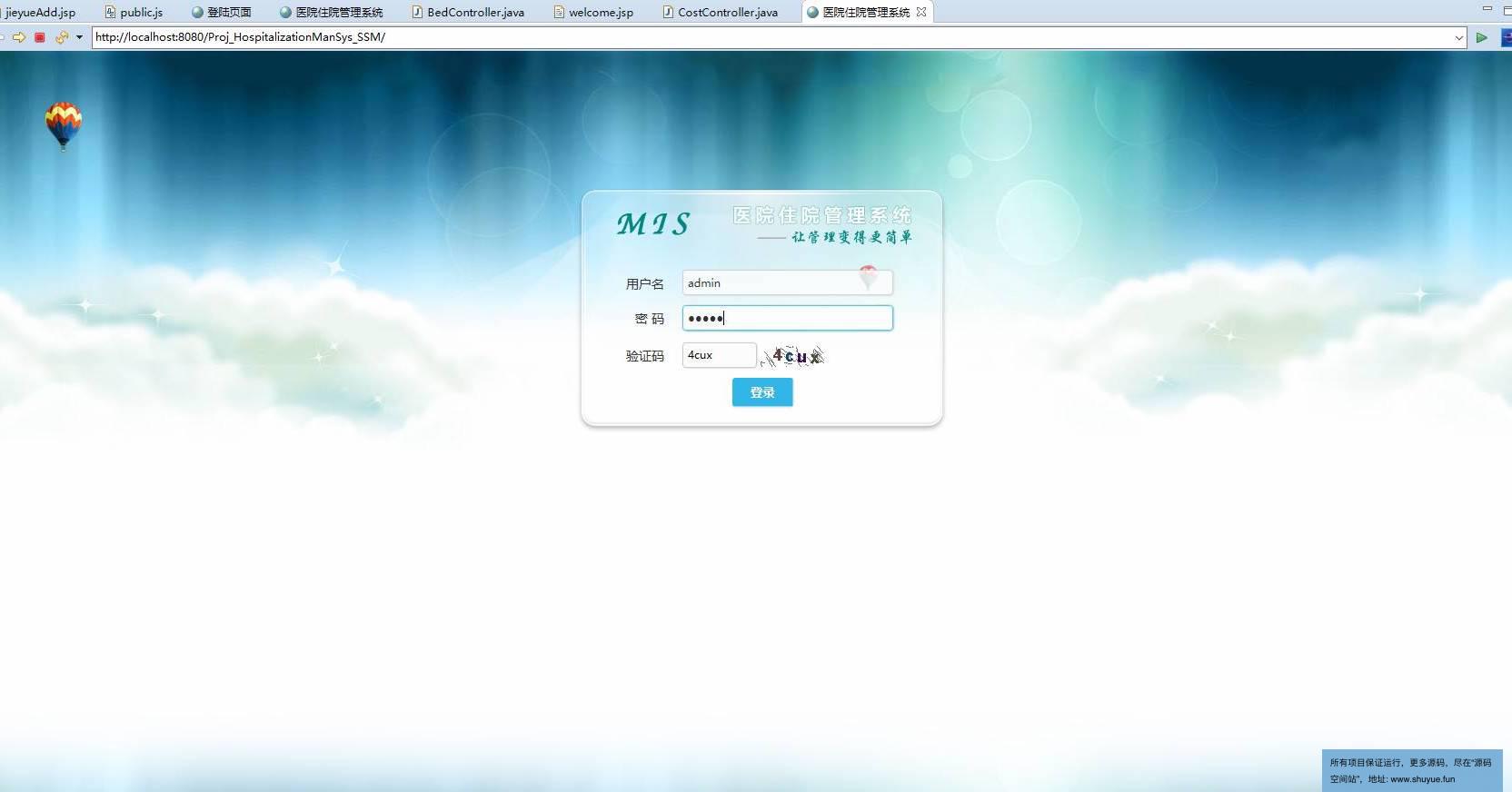This screenshot has width=1512, height=792.
Task: Click the forward navigation arrow icon
Action: [x=19, y=37]
